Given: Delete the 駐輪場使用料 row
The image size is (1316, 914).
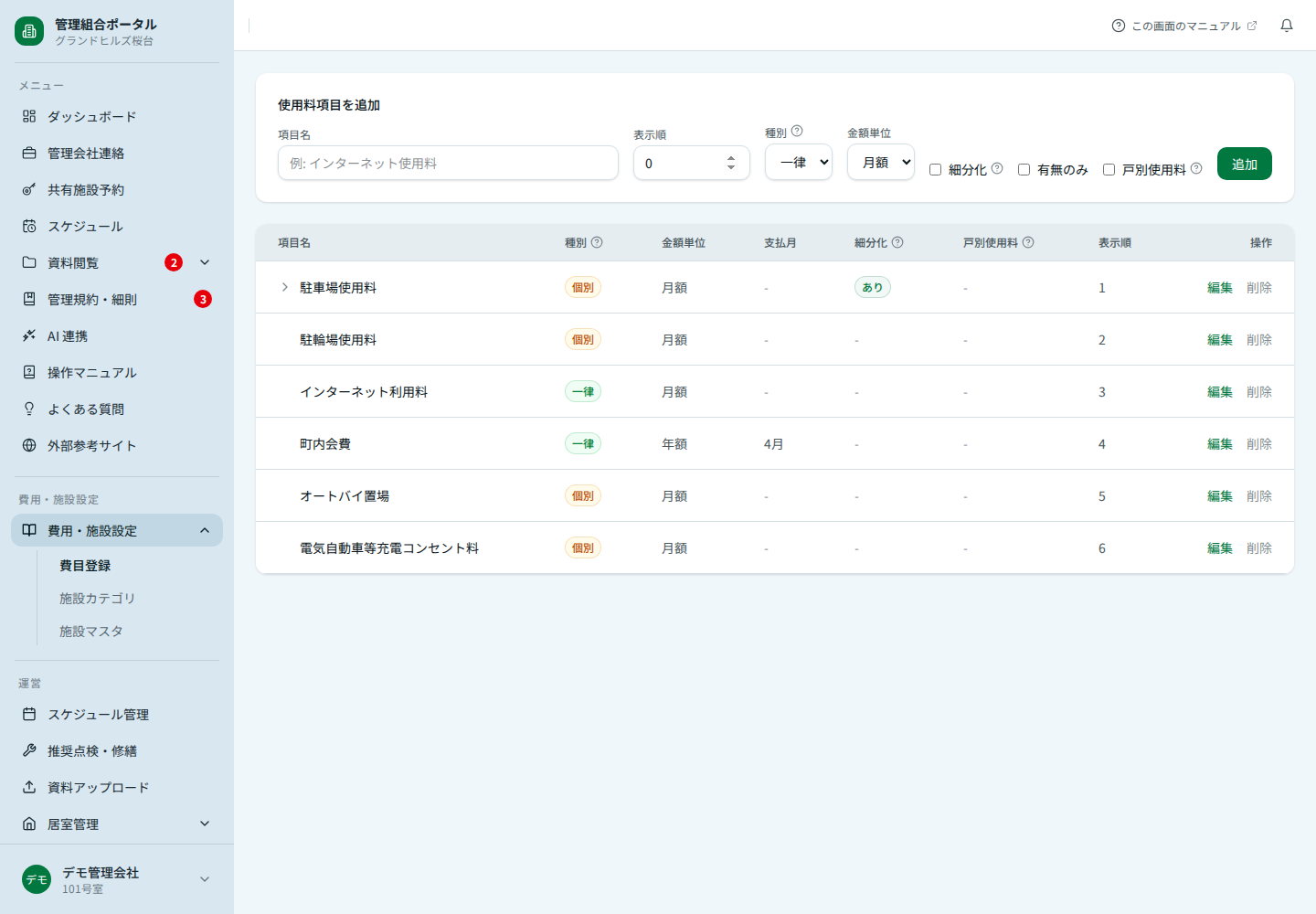Looking at the screenshot, I should pyautogui.click(x=1259, y=339).
